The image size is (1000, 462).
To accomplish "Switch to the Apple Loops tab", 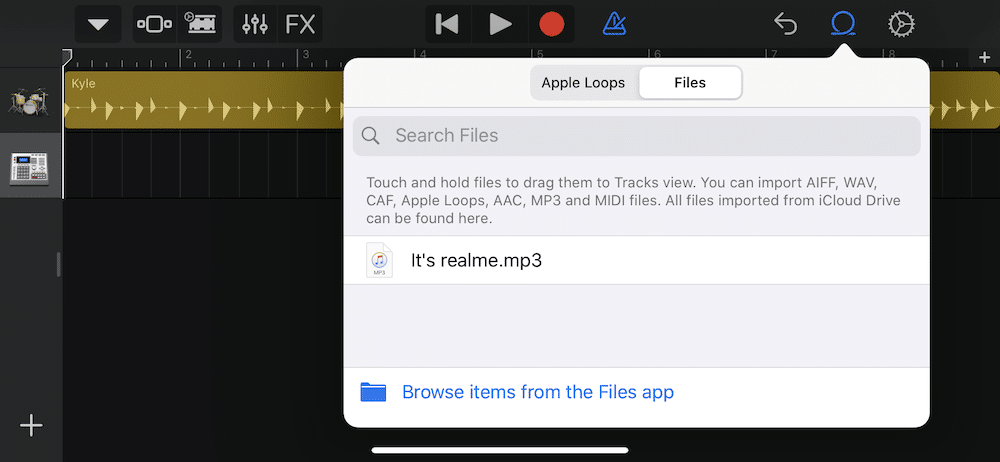I will pyautogui.click(x=583, y=83).
